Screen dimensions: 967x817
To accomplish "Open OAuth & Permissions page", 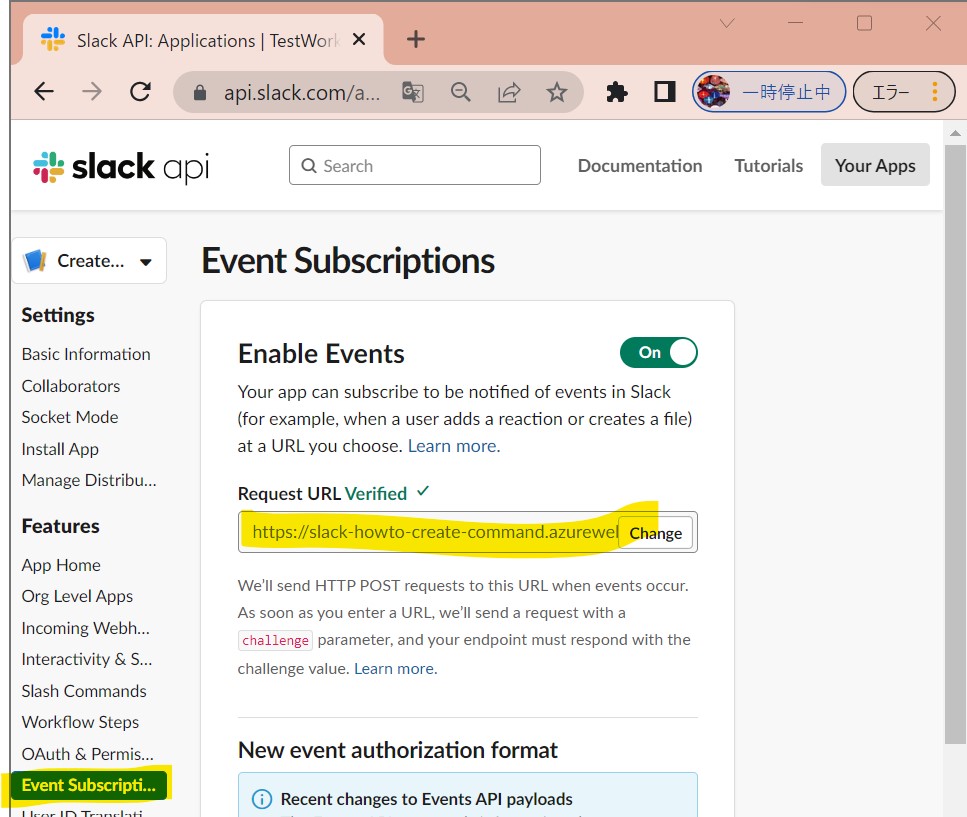I will coord(88,753).
